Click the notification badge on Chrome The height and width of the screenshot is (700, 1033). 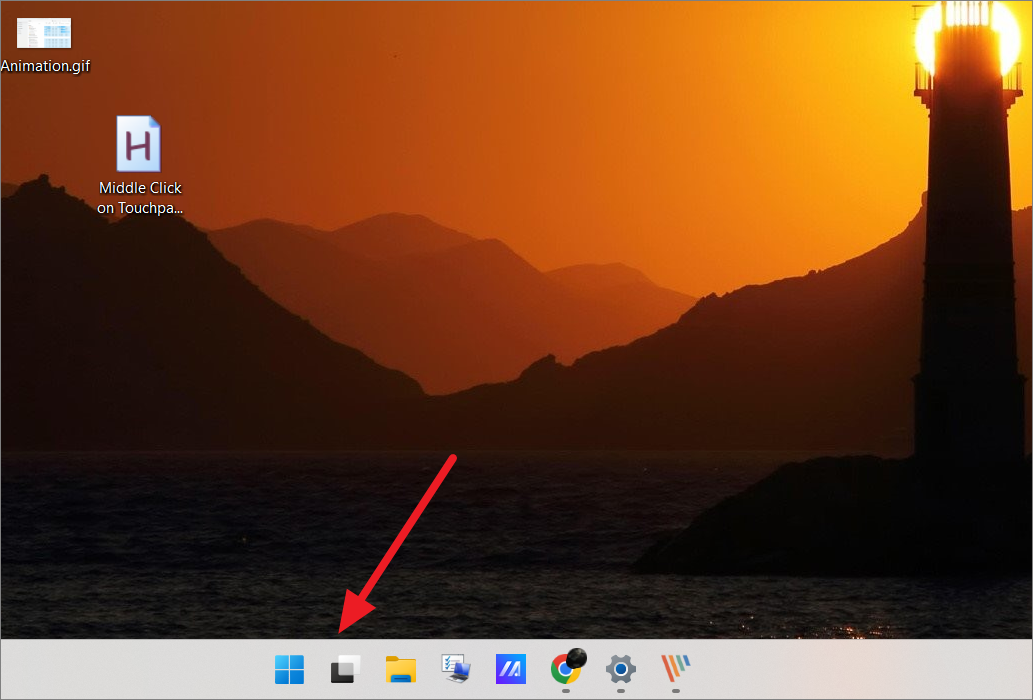(x=578, y=657)
